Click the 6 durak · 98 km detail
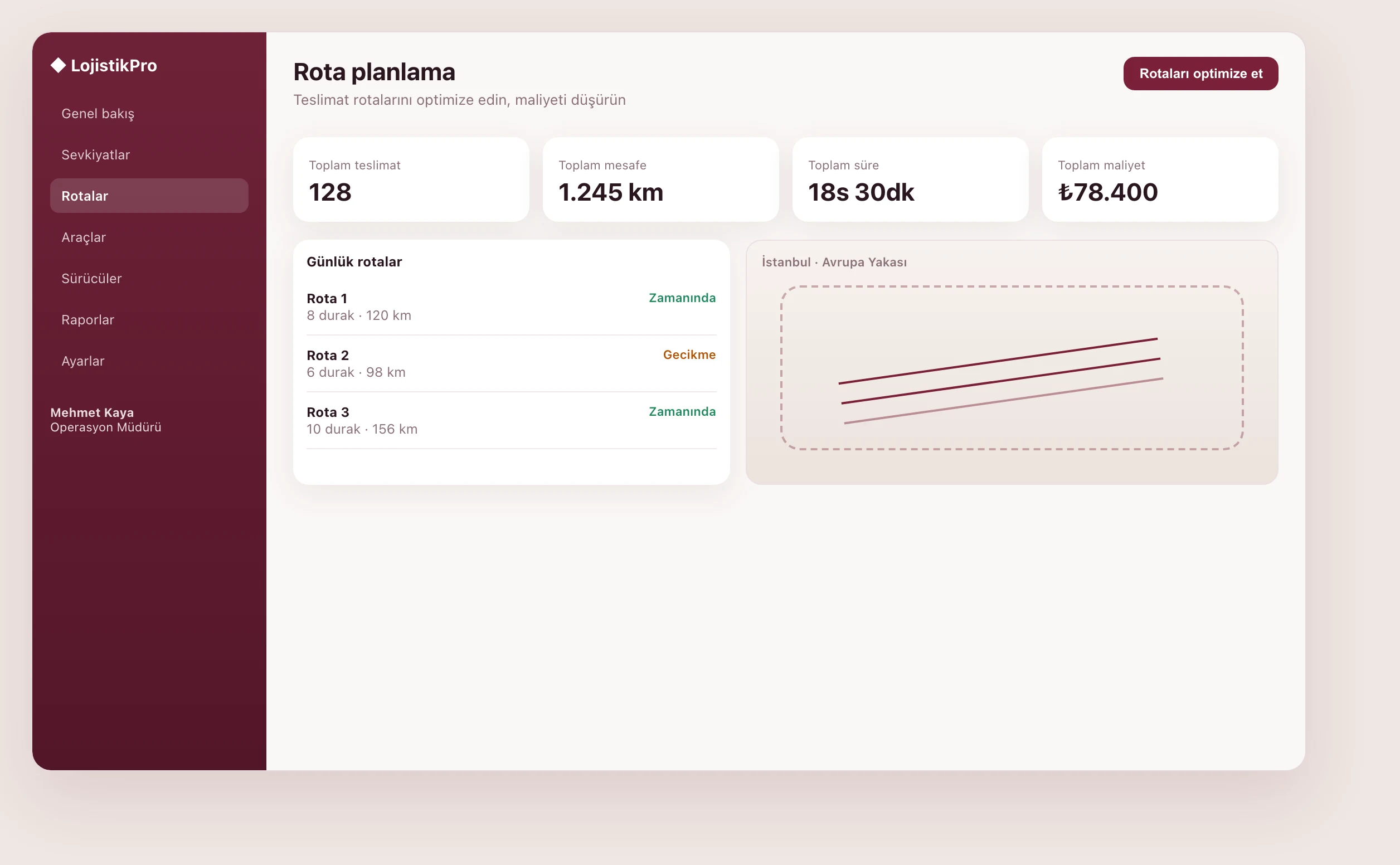This screenshot has height=865, width=1400. pos(356,372)
